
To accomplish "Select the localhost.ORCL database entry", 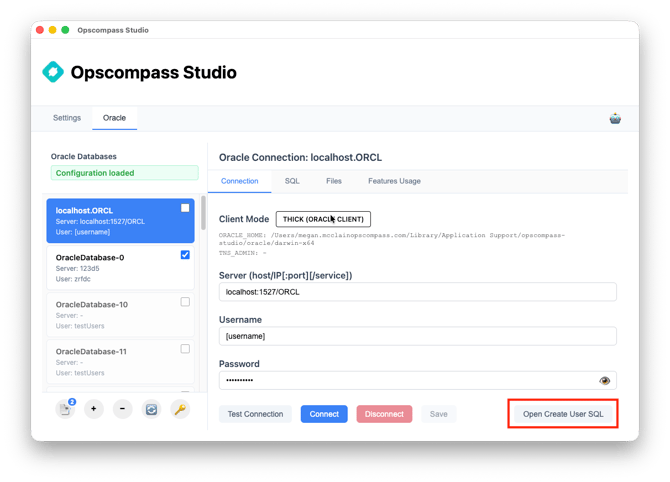I will point(120,221).
